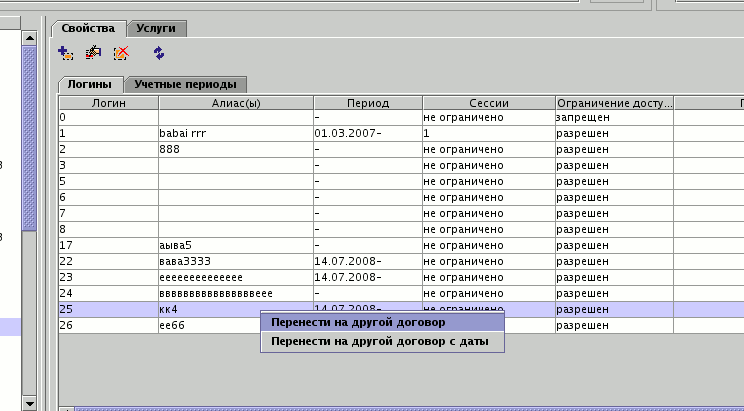Click the refresh arrows toolbar icon
The width and height of the screenshot is (744, 411).
coord(159,53)
